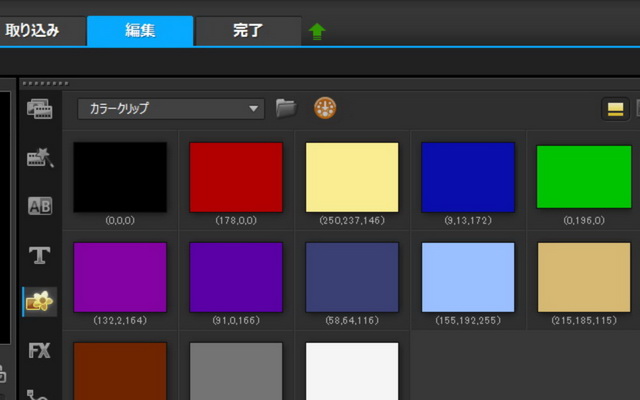This screenshot has width=640, height=400.
Task: Pick the red (178,0,0) color clip
Action: (x=236, y=177)
